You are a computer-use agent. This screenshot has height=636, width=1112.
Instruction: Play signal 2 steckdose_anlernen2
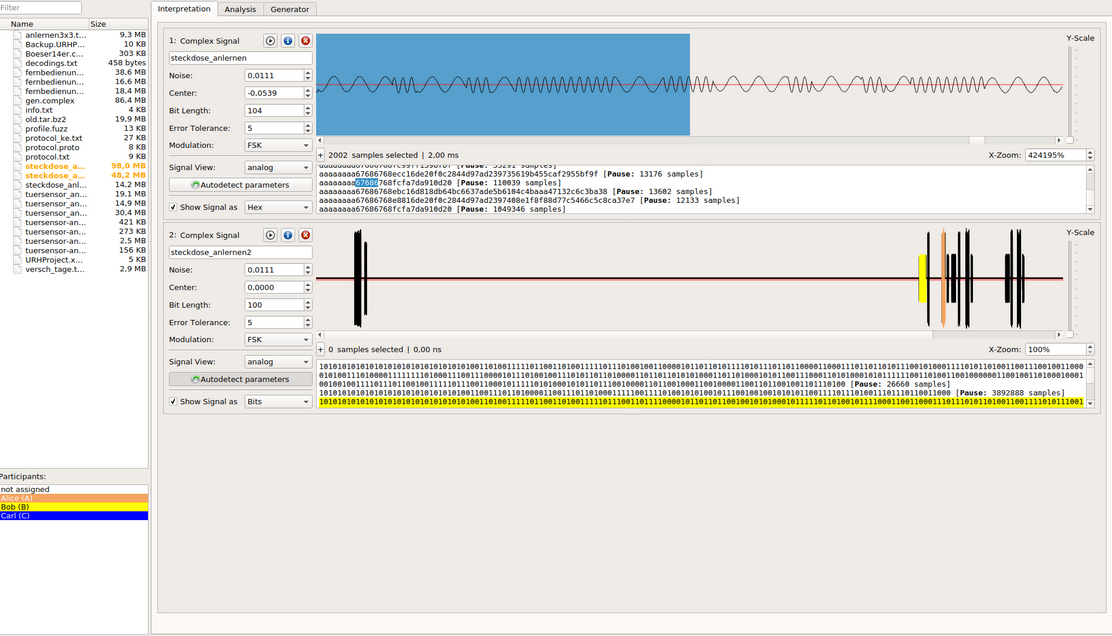click(270, 235)
